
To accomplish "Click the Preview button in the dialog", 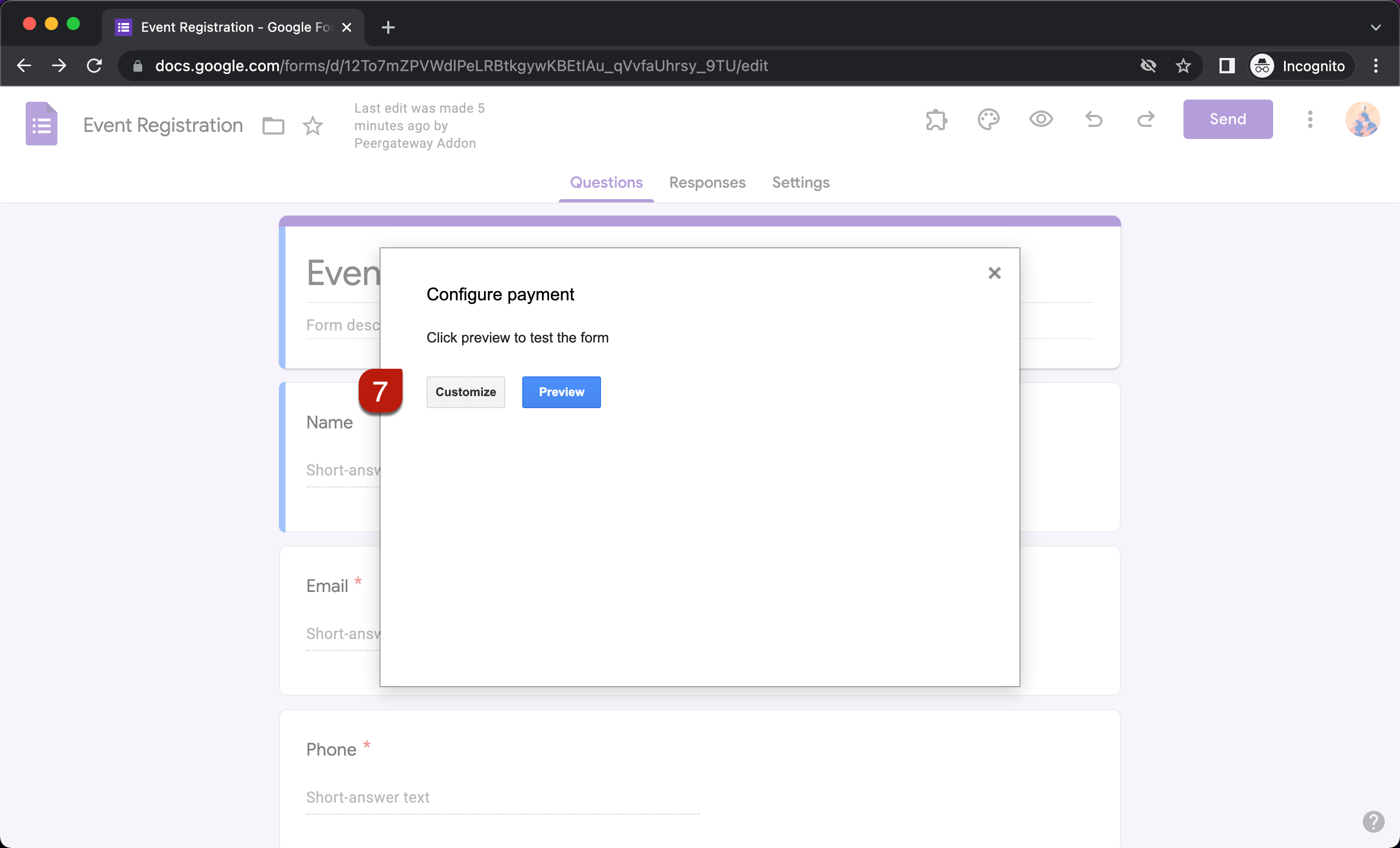I will pos(561,392).
